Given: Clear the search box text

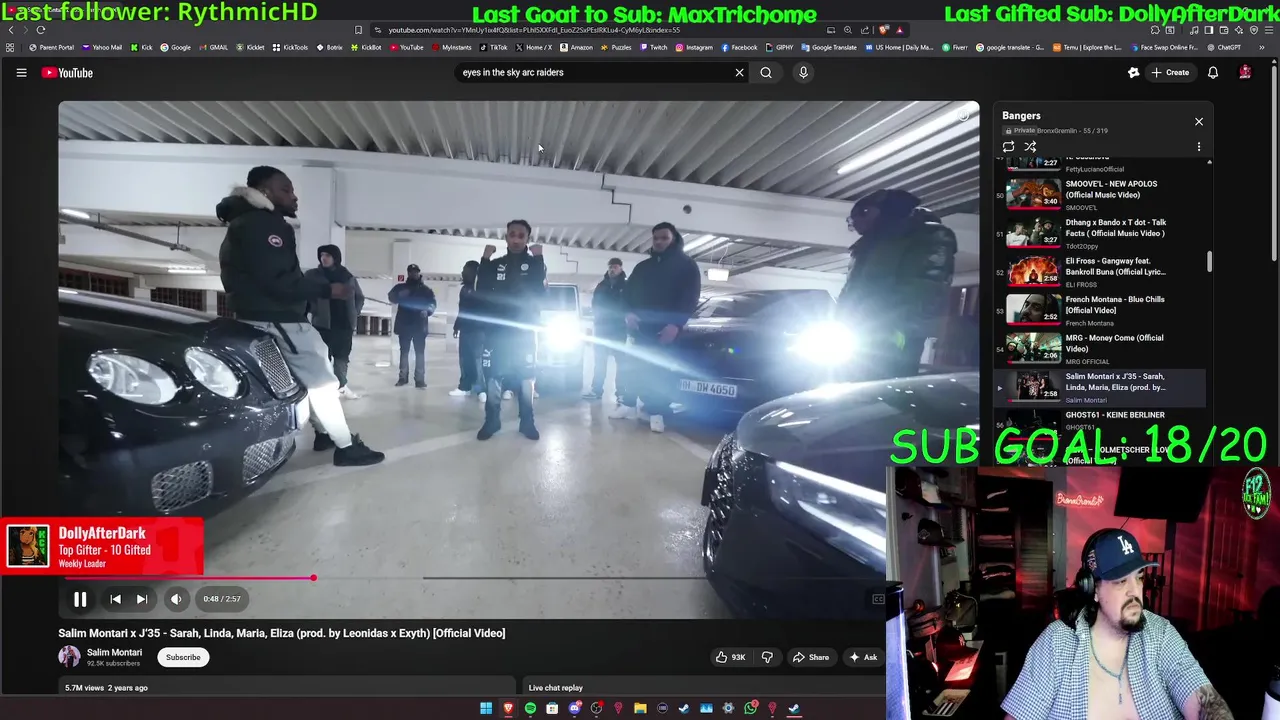Looking at the screenshot, I should coord(740,72).
